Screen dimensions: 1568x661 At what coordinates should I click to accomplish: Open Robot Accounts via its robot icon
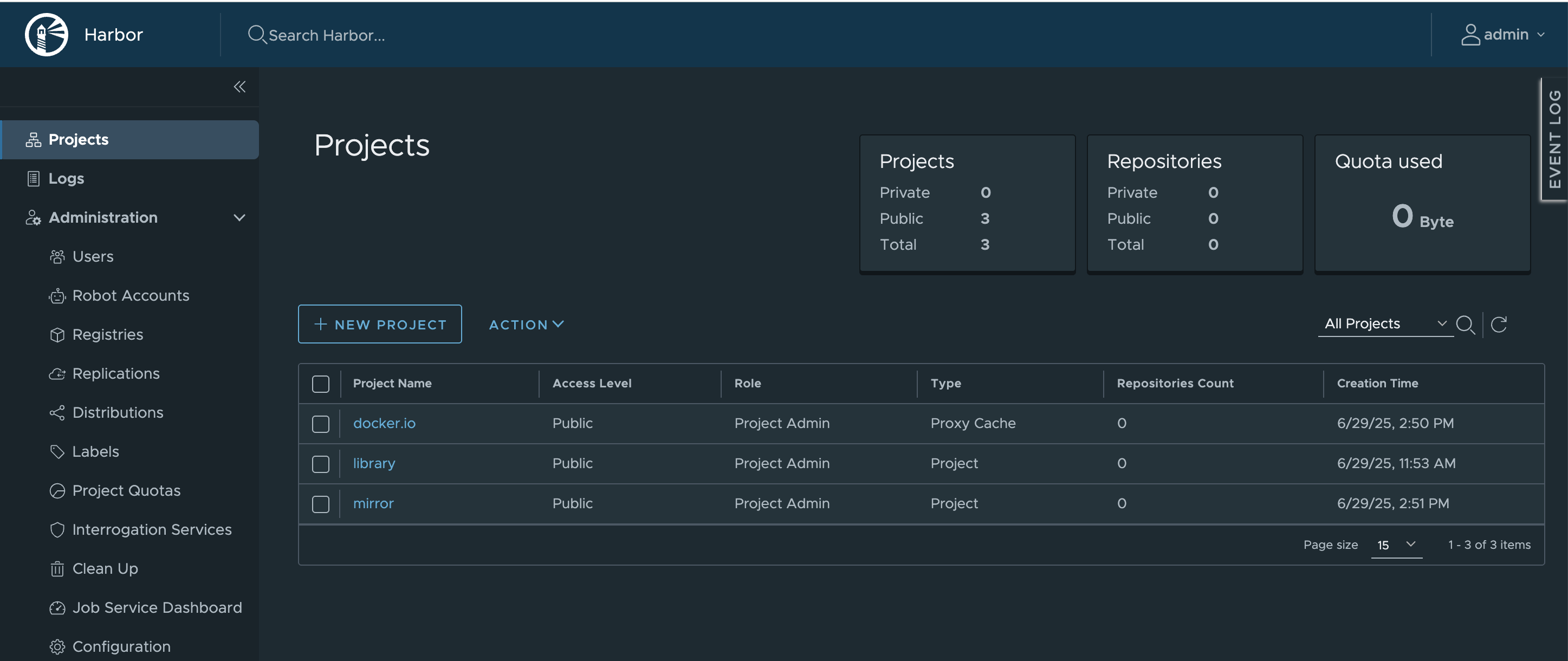(x=57, y=296)
